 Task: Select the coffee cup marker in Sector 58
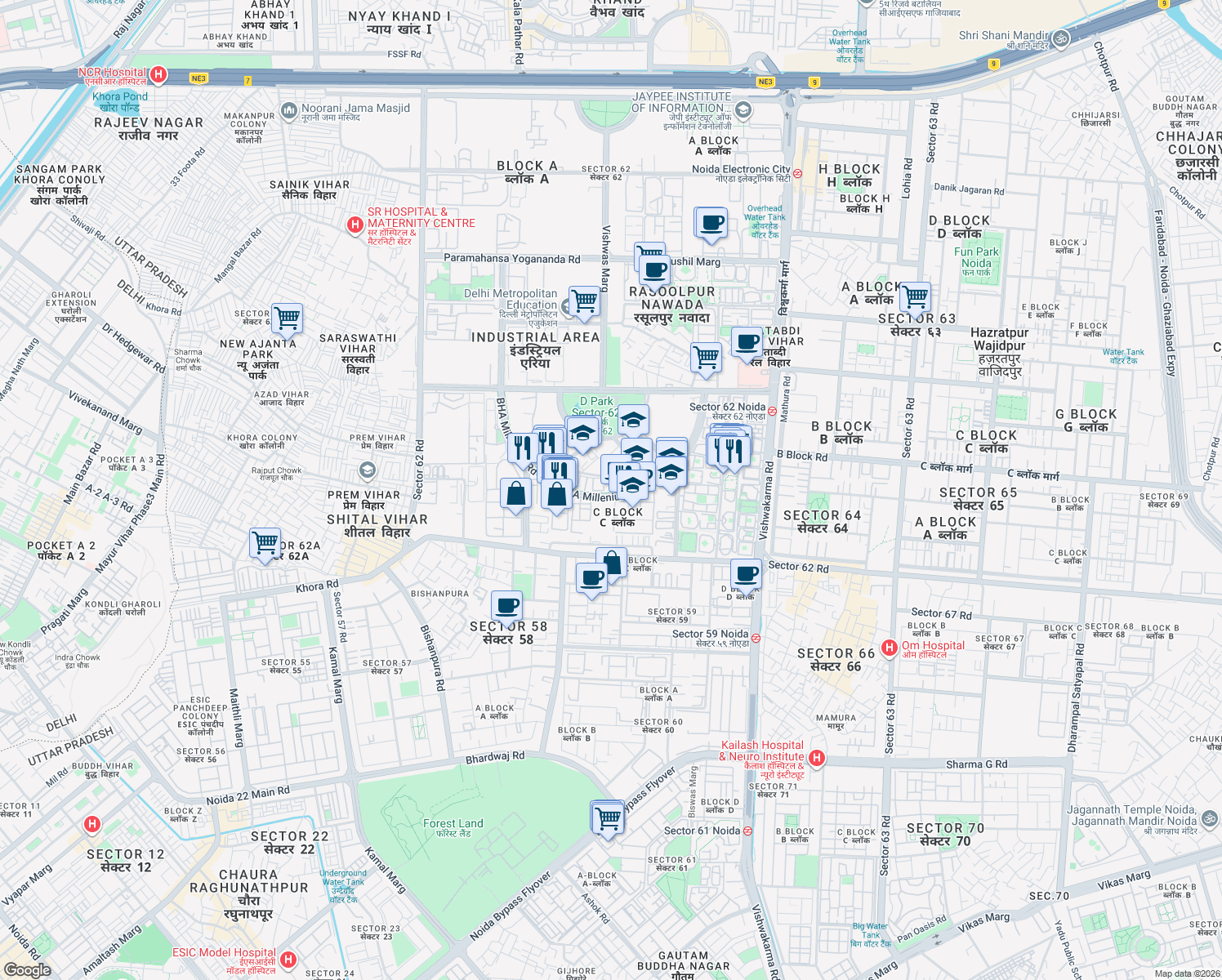(506, 605)
